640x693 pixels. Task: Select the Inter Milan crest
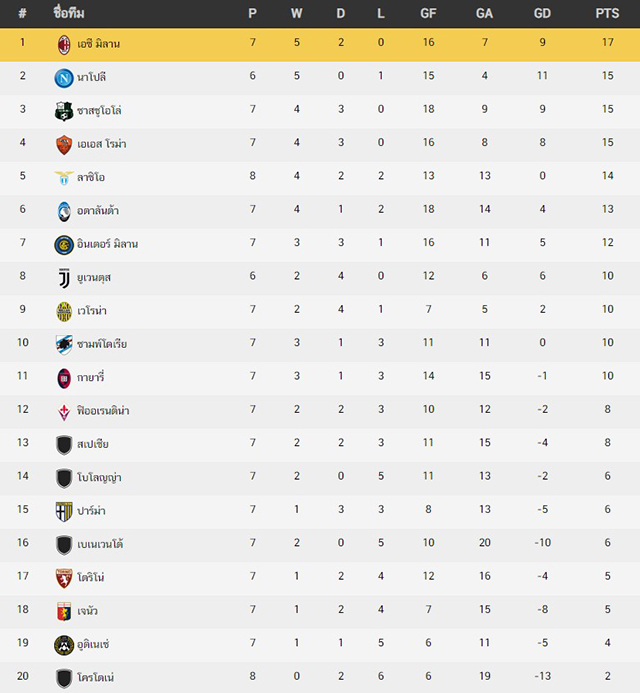(x=64, y=245)
